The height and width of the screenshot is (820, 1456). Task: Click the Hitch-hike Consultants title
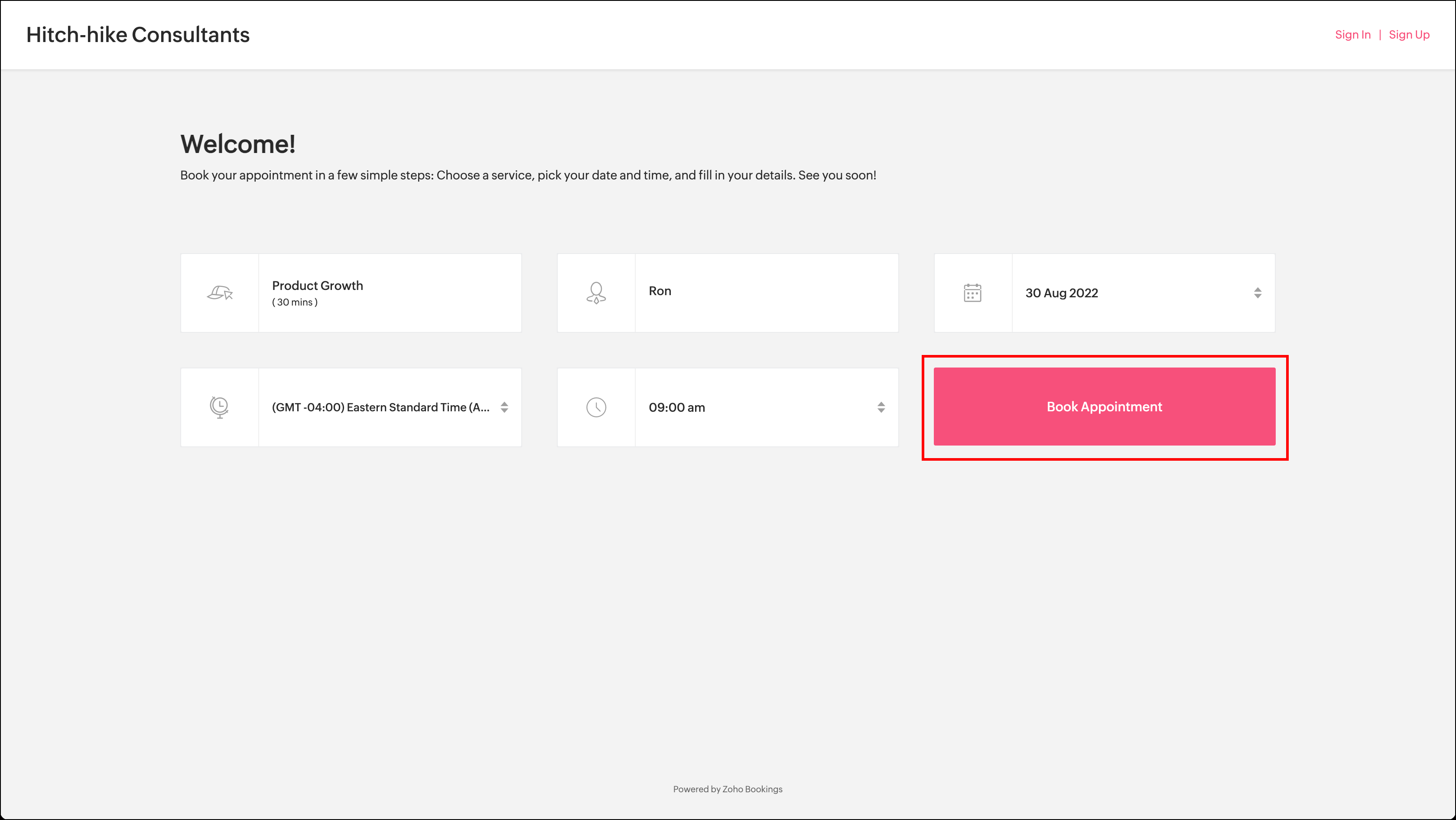coord(138,35)
